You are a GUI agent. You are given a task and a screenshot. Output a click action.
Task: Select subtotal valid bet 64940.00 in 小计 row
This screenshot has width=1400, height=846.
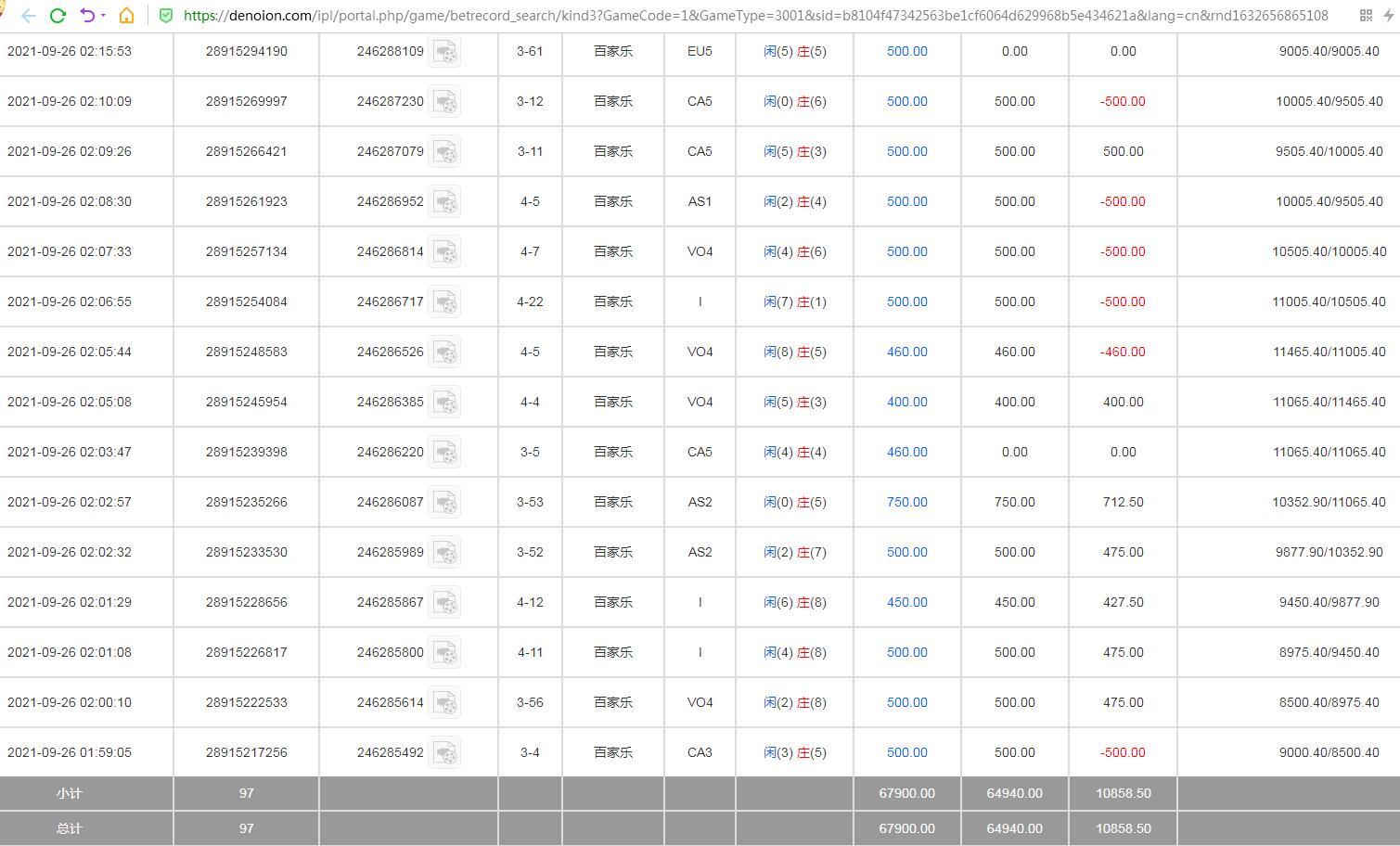(1015, 794)
